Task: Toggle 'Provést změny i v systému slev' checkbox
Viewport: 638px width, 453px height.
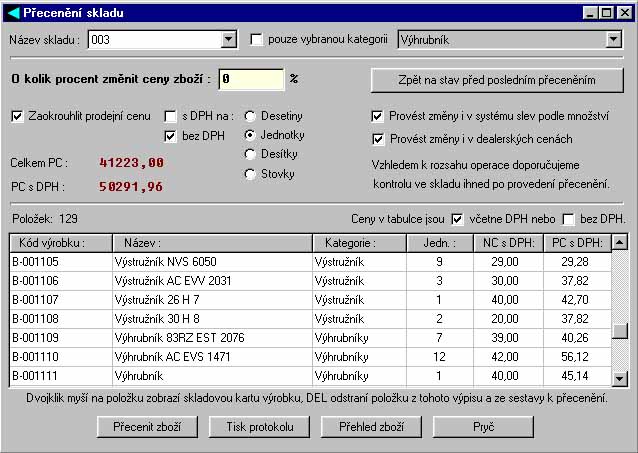Action: point(377,116)
